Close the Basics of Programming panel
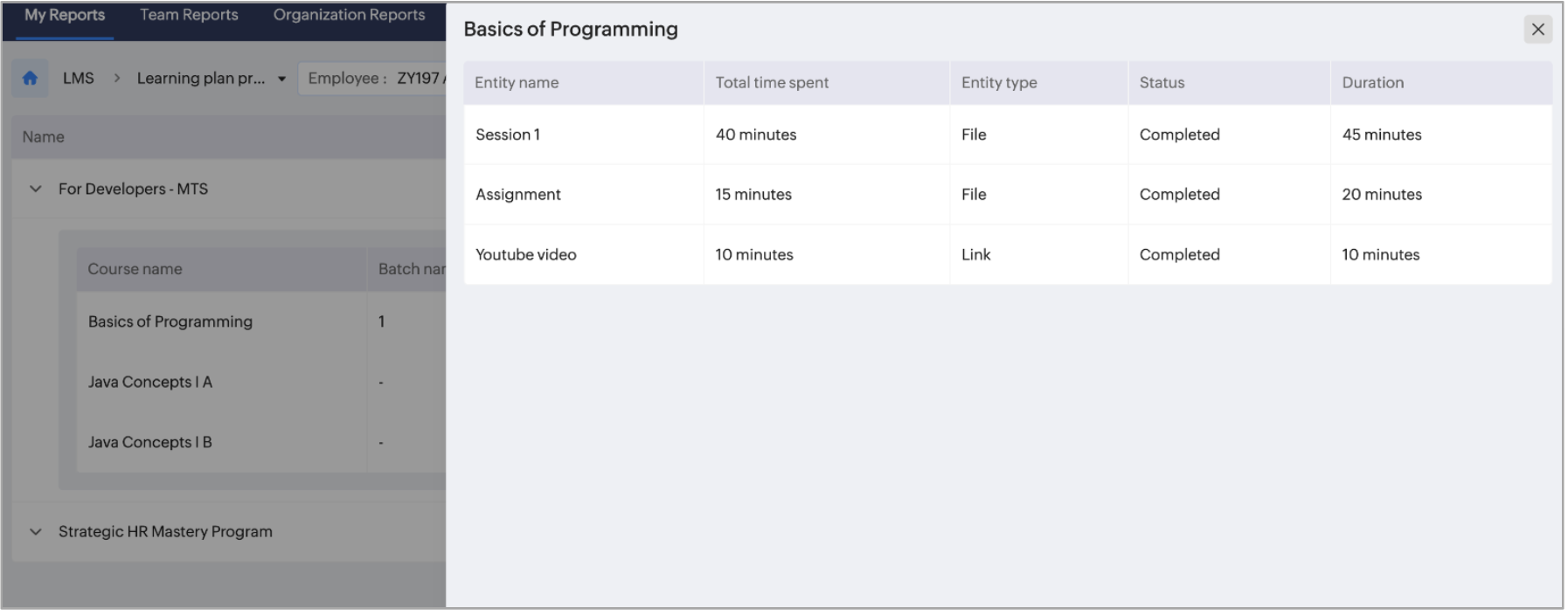The height and width of the screenshot is (615, 1568). click(1537, 30)
